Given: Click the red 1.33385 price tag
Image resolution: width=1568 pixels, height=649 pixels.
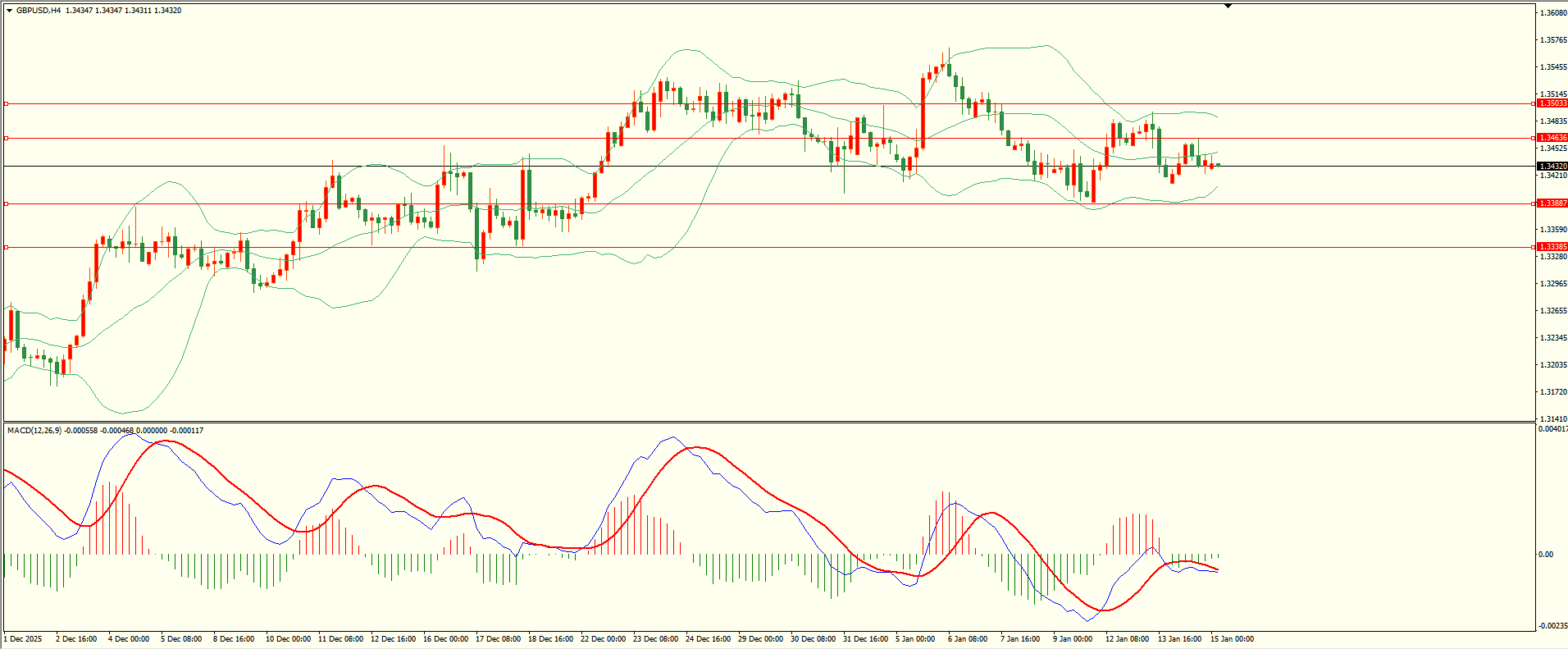Looking at the screenshot, I should pos(1552,247).
